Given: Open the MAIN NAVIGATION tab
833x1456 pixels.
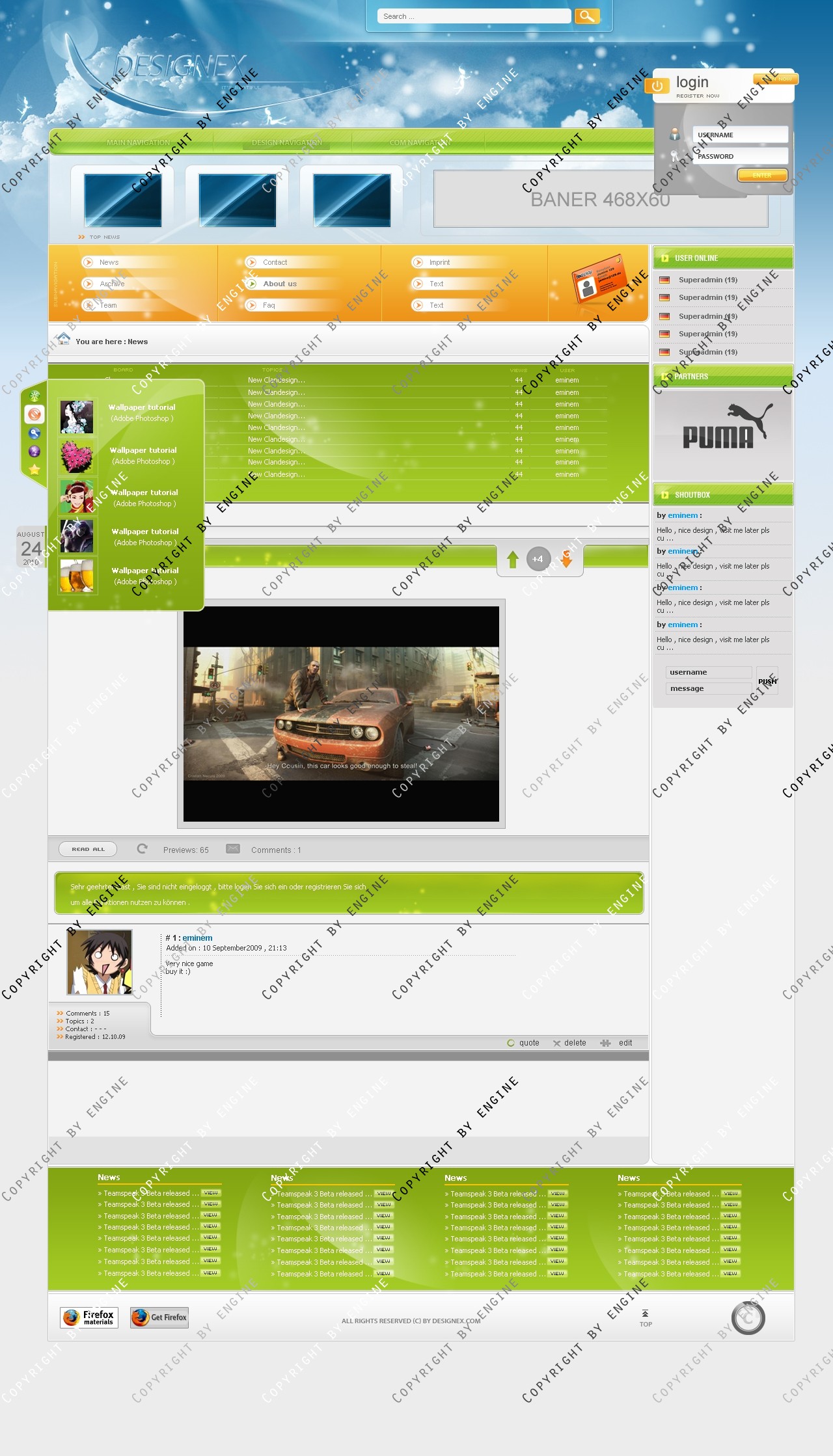Looking at the screenshot, I should point(138,142).
